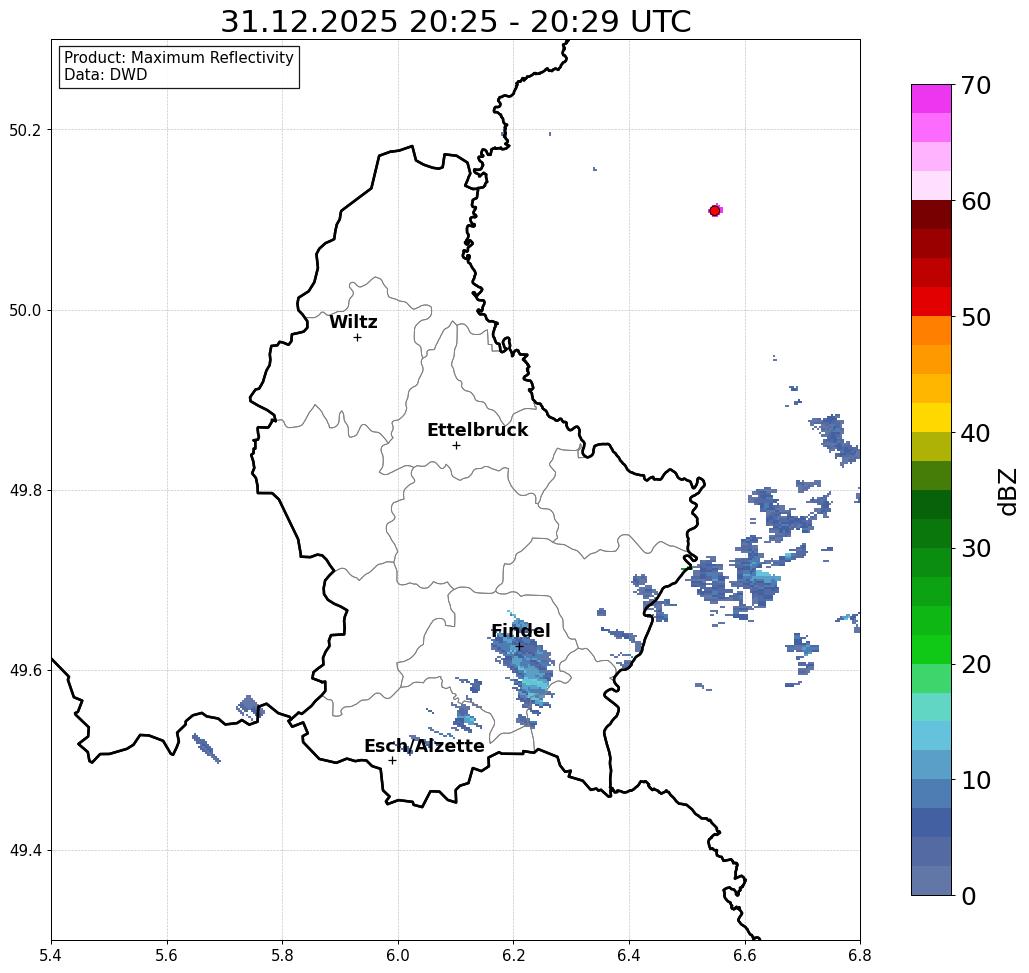The width and height of the screenshot is (1029, 973).
Task: Click the Wiltz city label
Action: coord(353,322)
